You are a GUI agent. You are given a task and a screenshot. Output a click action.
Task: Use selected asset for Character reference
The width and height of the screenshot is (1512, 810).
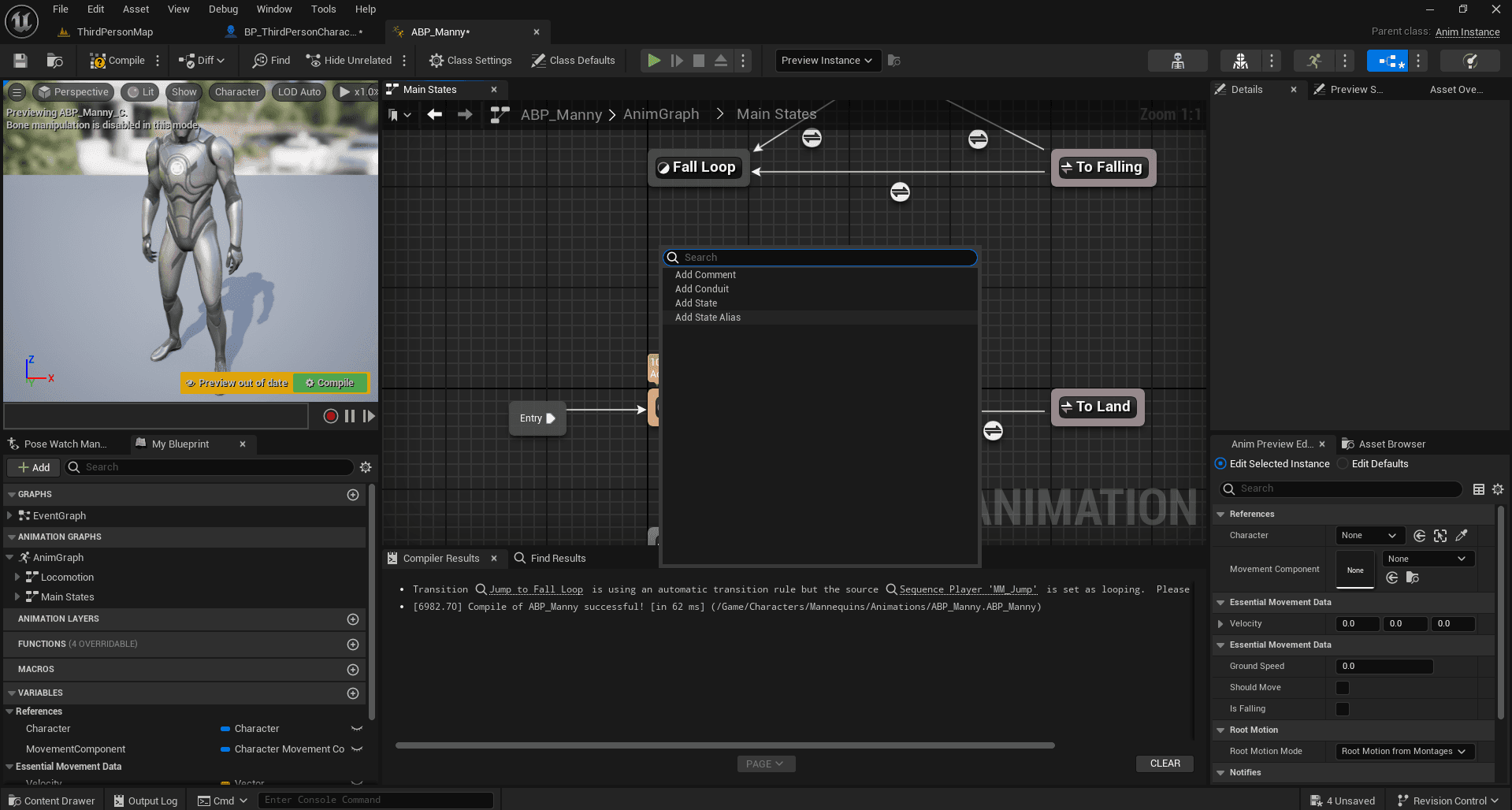click(x=1419, y=536)
